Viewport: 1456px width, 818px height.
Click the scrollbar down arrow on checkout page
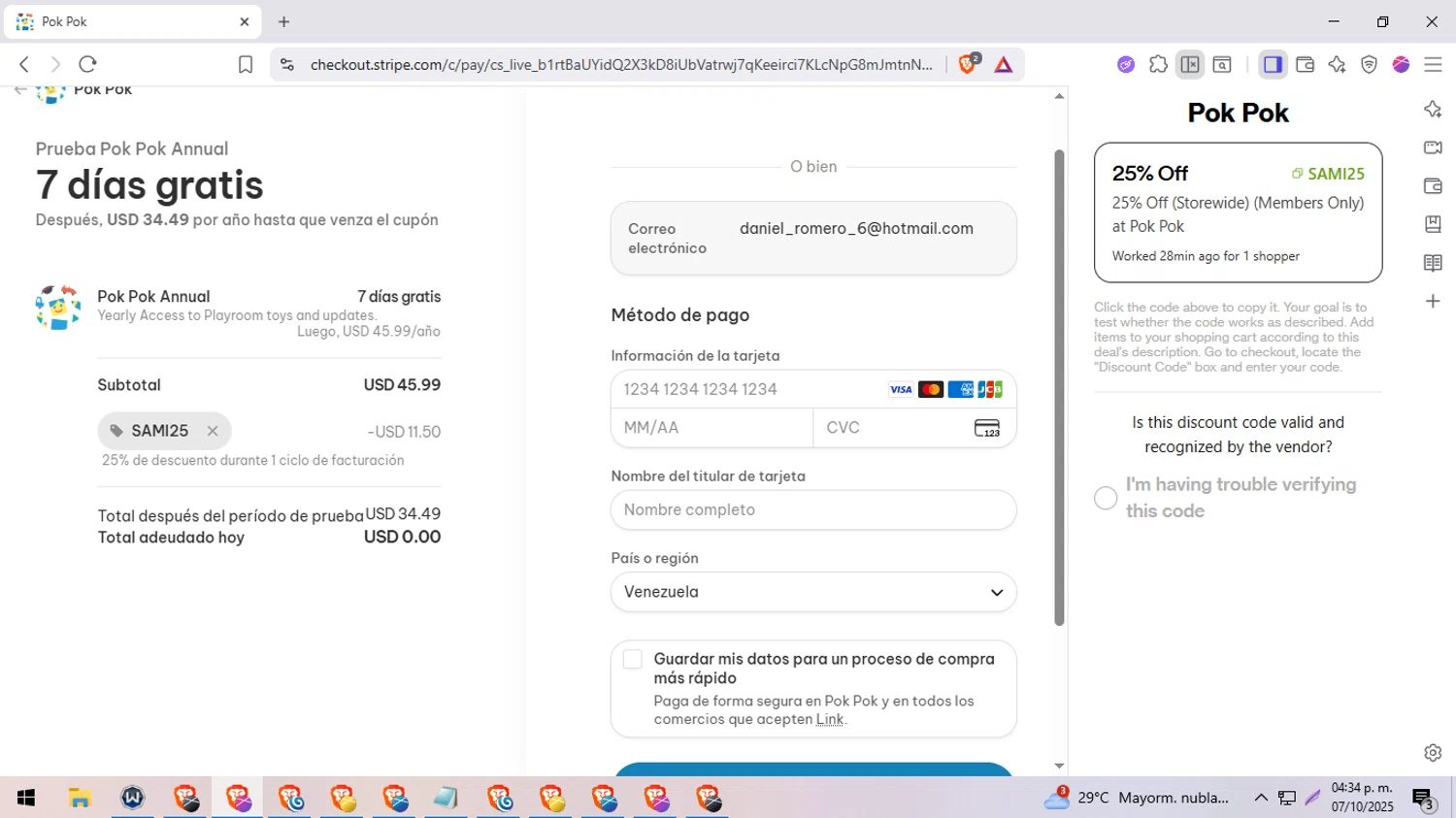[1059, 767]
